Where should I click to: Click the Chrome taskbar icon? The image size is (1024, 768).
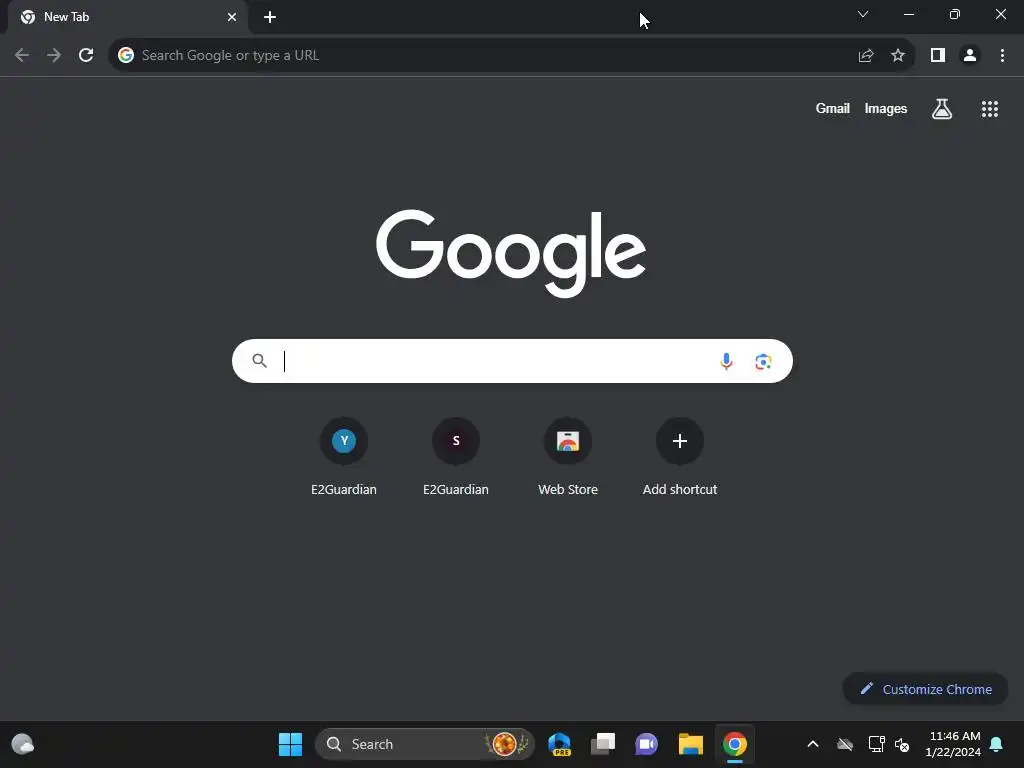tap(734, 744)
